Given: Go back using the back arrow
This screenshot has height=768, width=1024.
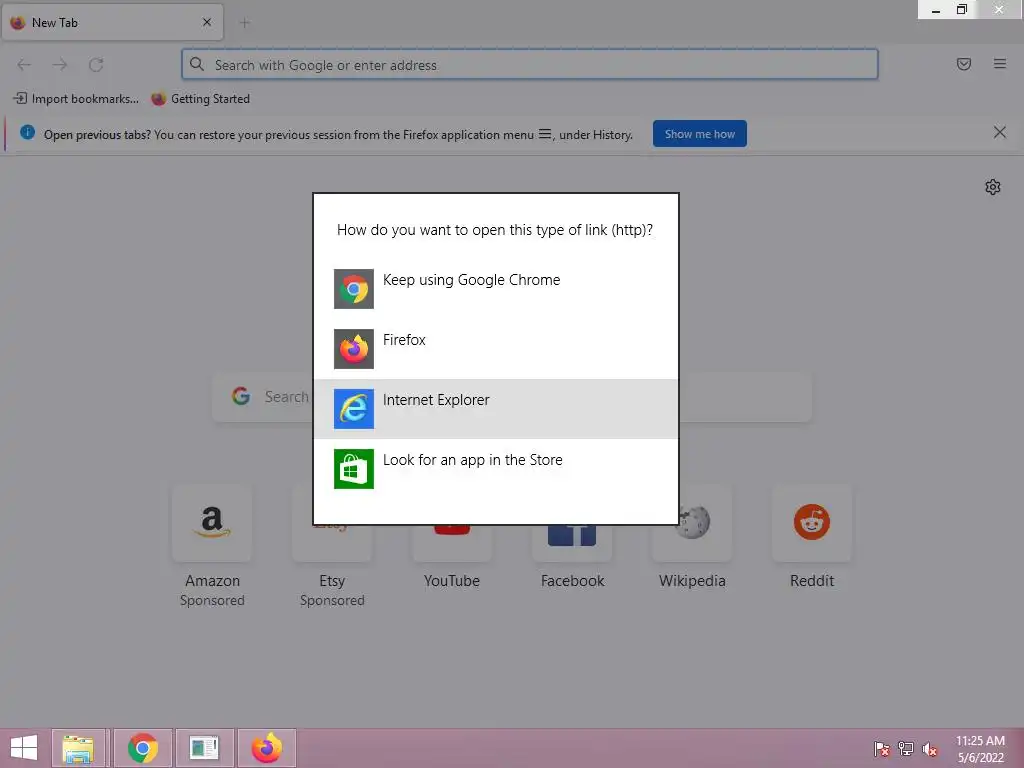Looking at the screenshot, I should pos(24,65).
